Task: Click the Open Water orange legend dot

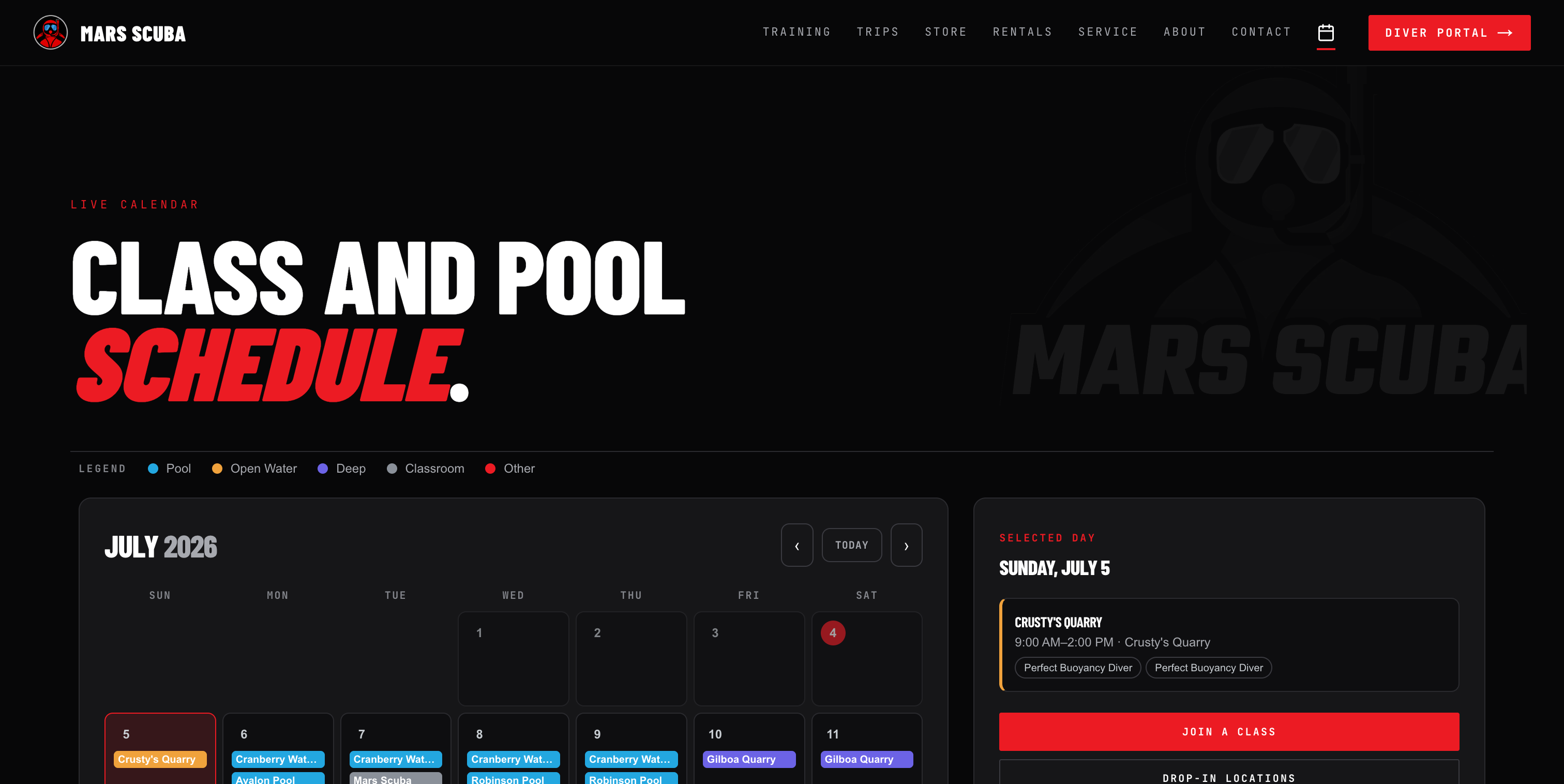Action: point(217,468)
